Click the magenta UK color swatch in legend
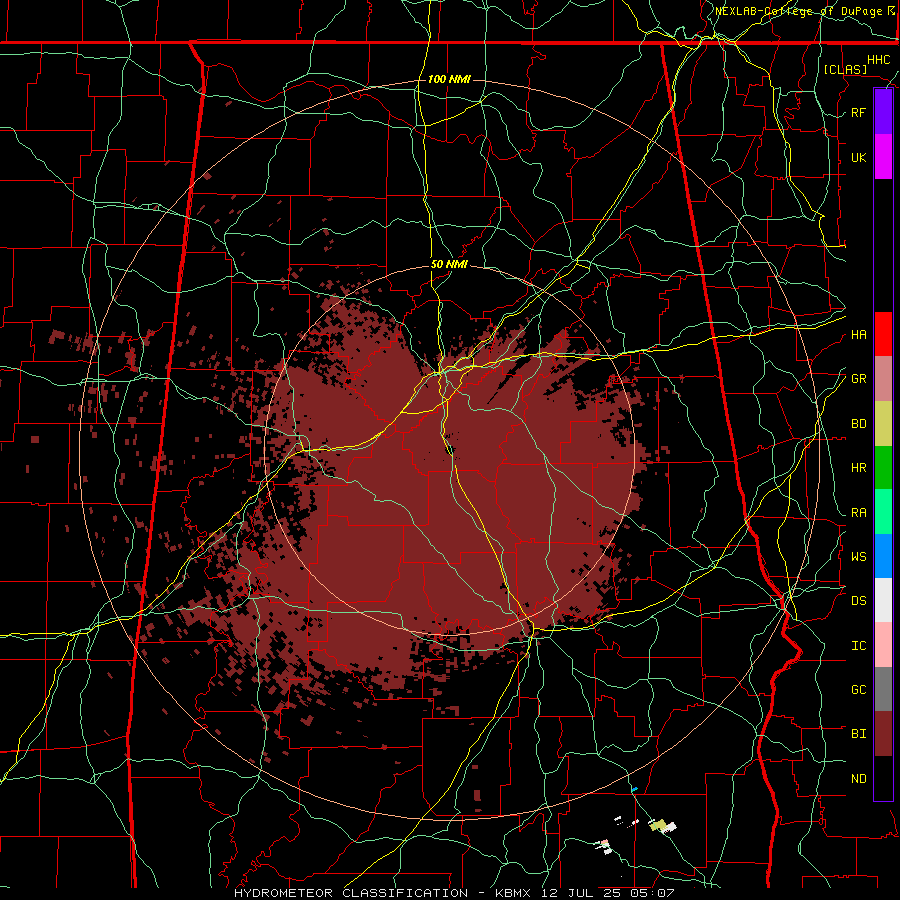The width and height of the screenshot is (900, 900). [x=883, y=157]
